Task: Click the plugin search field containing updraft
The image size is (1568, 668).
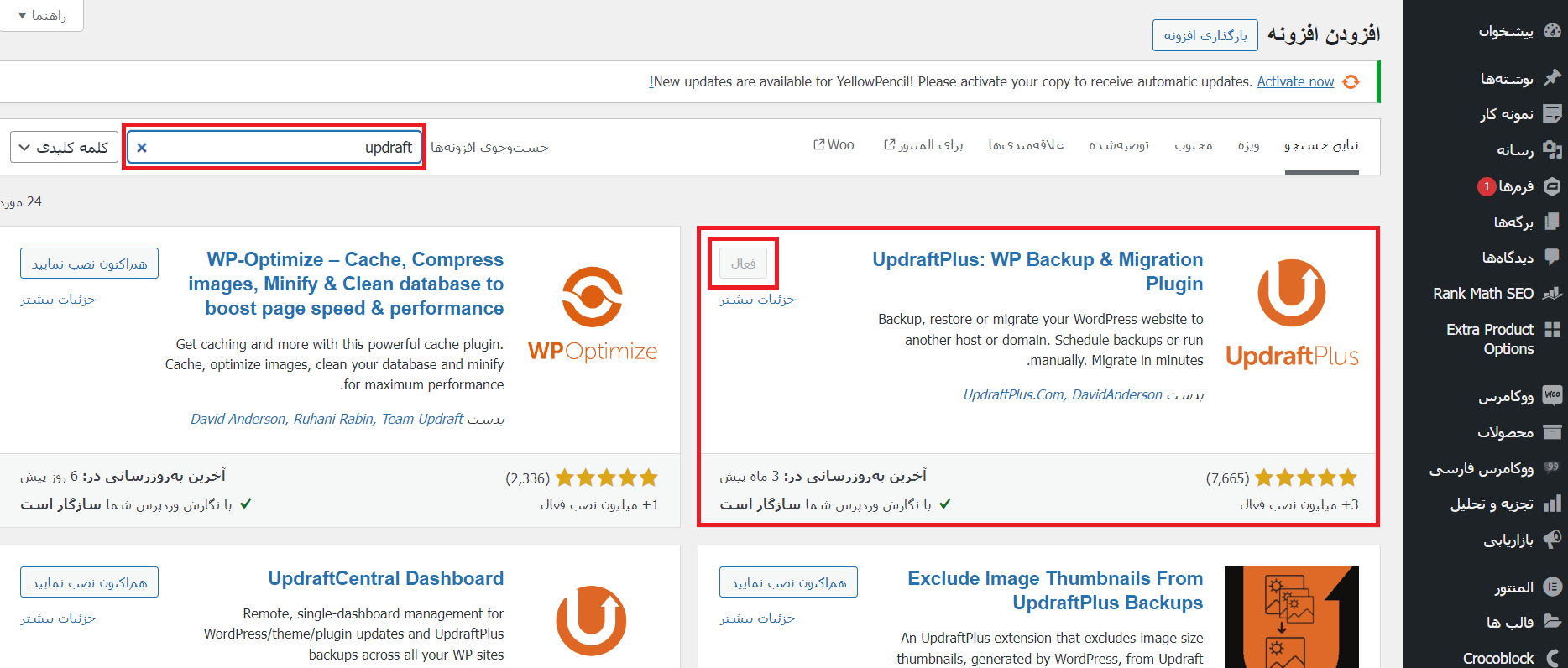Action: point(274,147)
